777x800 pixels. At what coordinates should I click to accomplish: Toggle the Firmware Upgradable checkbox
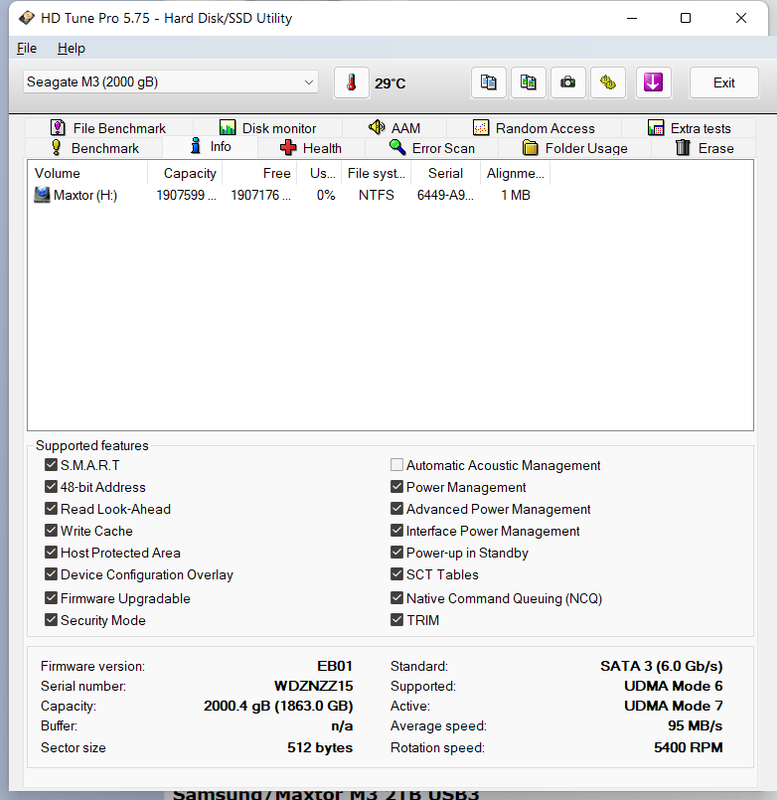pyautogui.click(x=51, y=598)
